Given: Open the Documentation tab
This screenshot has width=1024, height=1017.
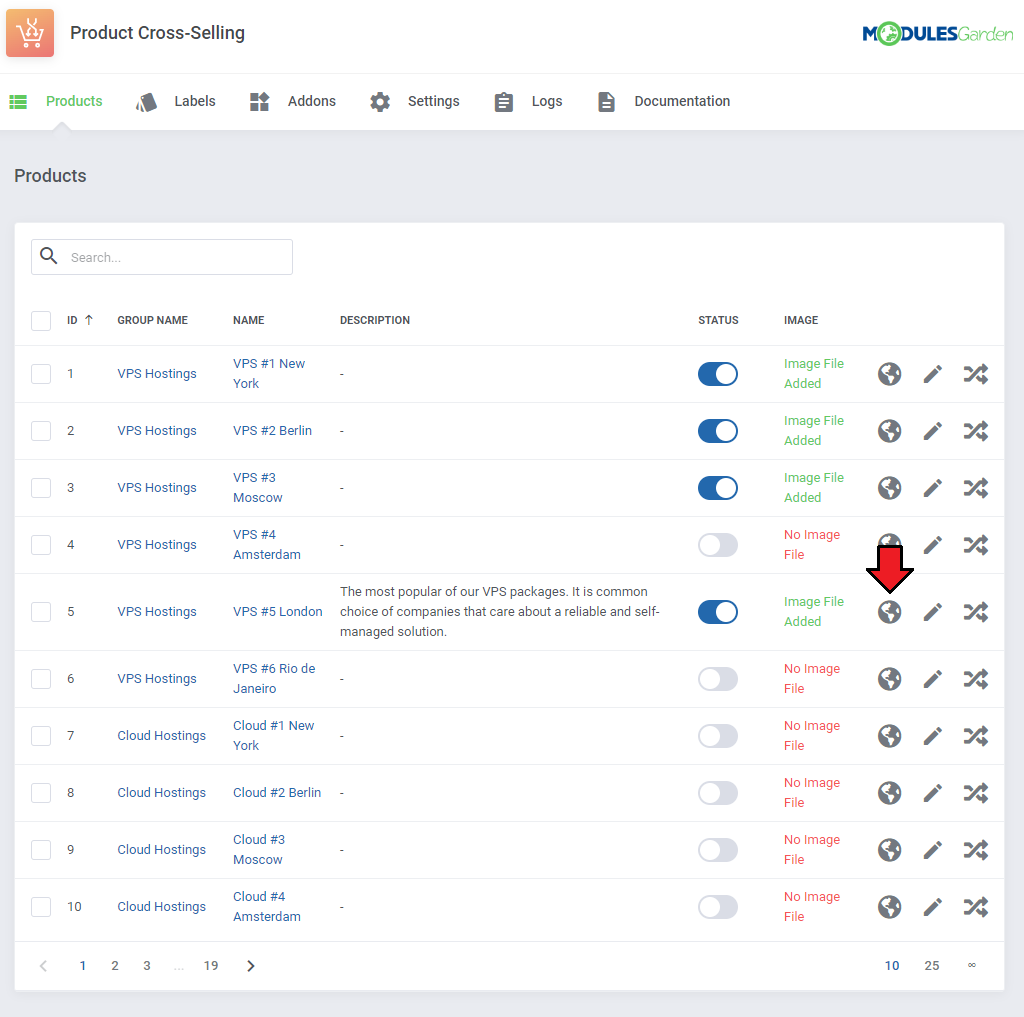Looking at the screenshot, I should click(664, 101).
